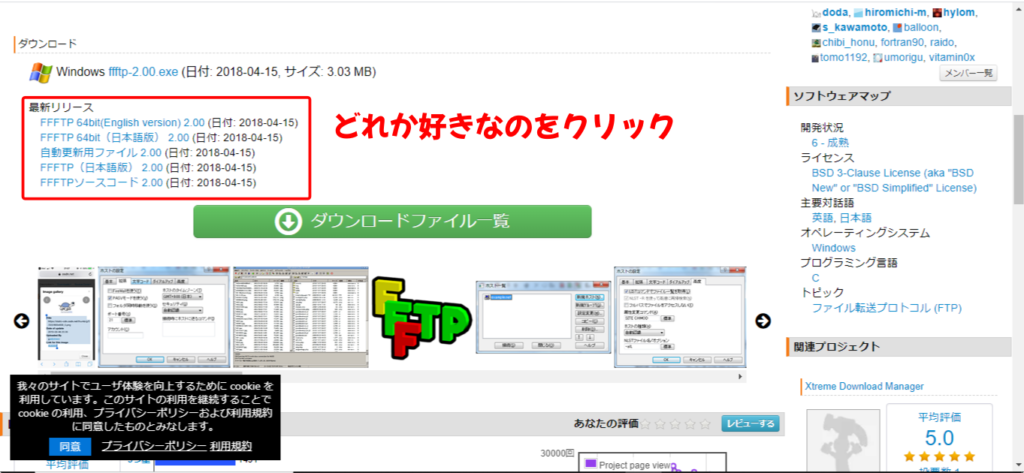Open FFFTP 64bit(English version) 2.00 release
This screenshot has height=473, width=1024.
click(x=122, y=122)
